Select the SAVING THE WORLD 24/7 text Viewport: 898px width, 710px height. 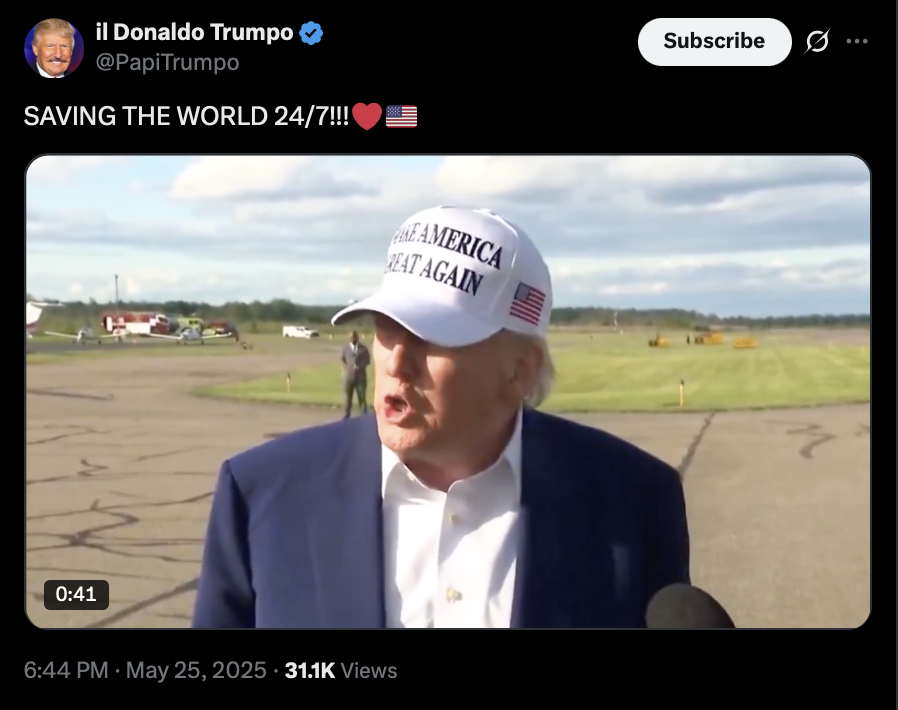point(186,116)
